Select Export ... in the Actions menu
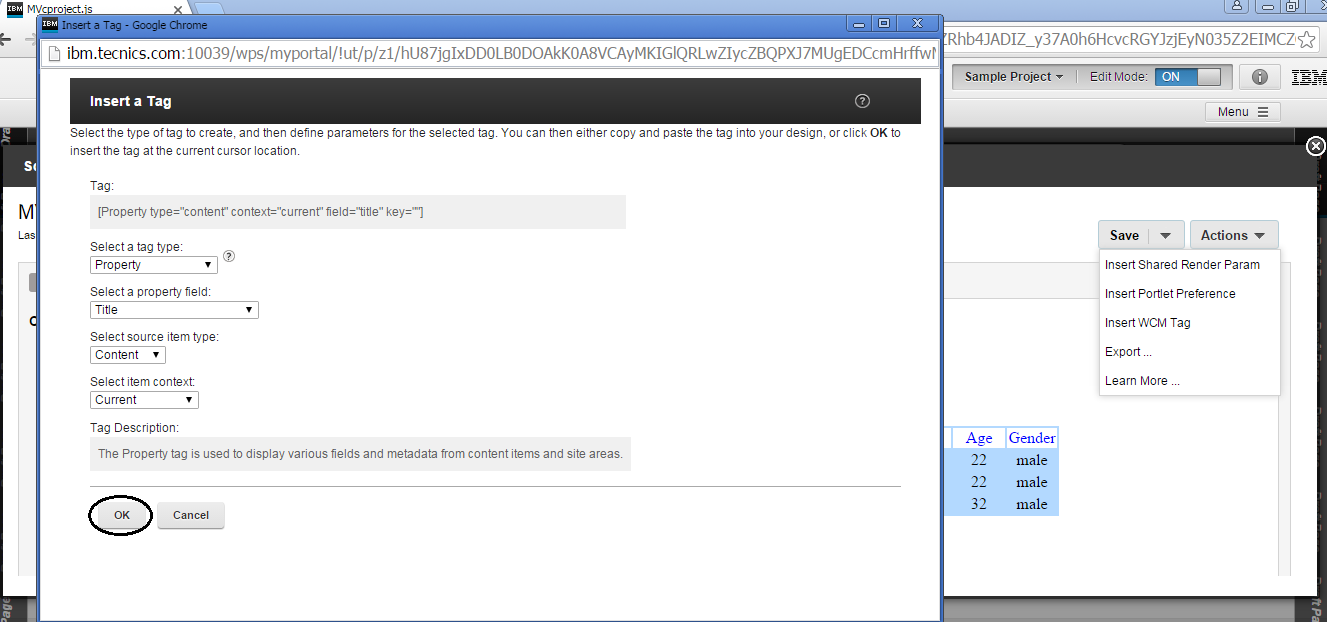The height and width of the screenshot is (622, 1327). (x=1128, y=352)
